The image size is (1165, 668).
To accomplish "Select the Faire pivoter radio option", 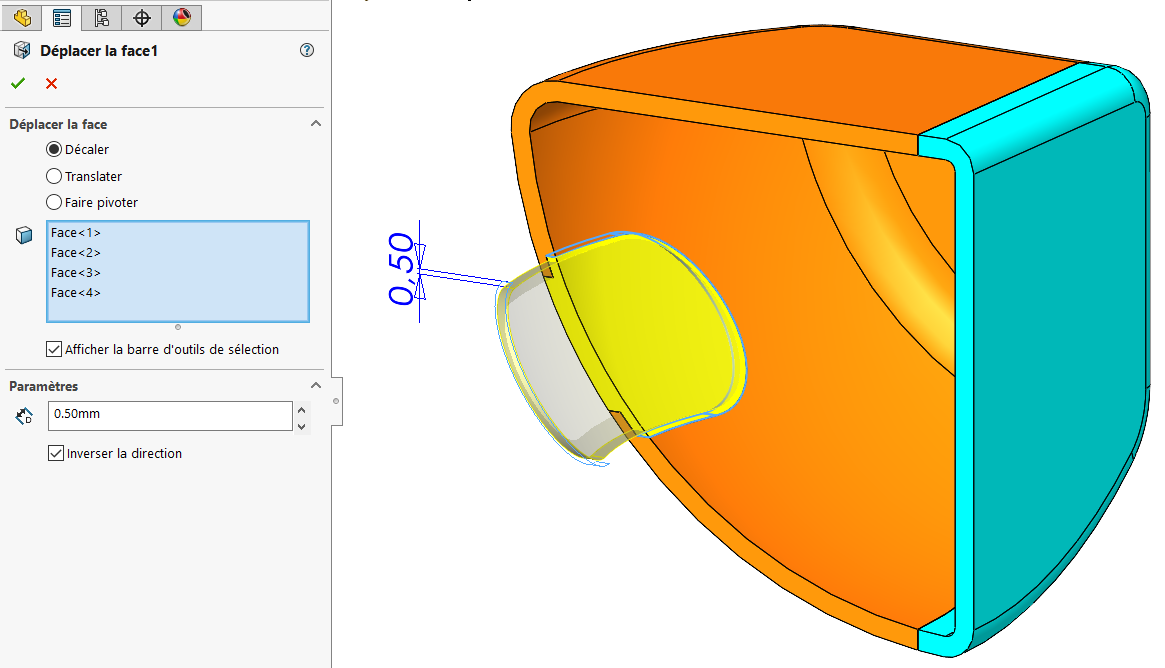I will [54, 202].
